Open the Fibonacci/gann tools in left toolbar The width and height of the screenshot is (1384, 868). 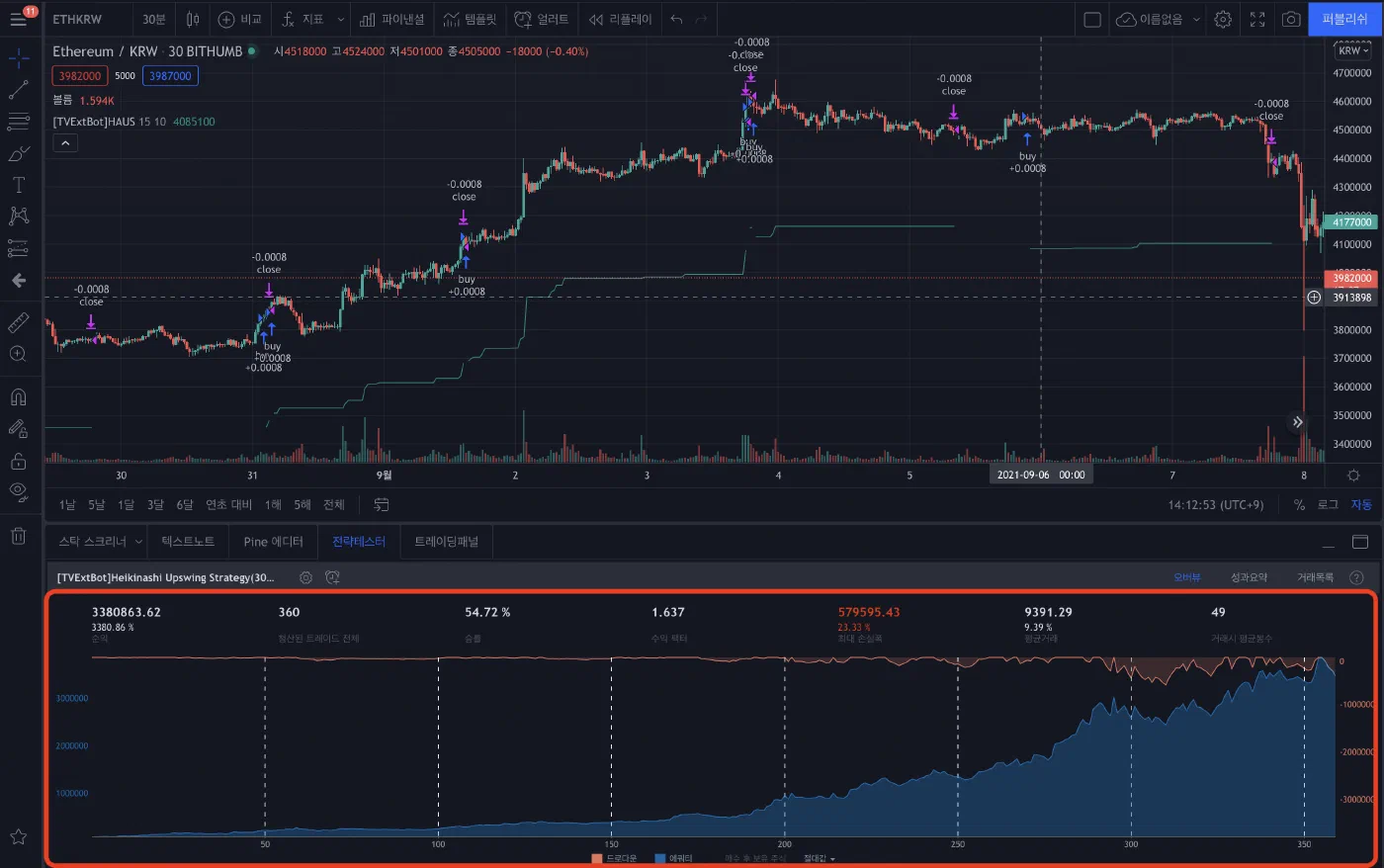(18, 122)
